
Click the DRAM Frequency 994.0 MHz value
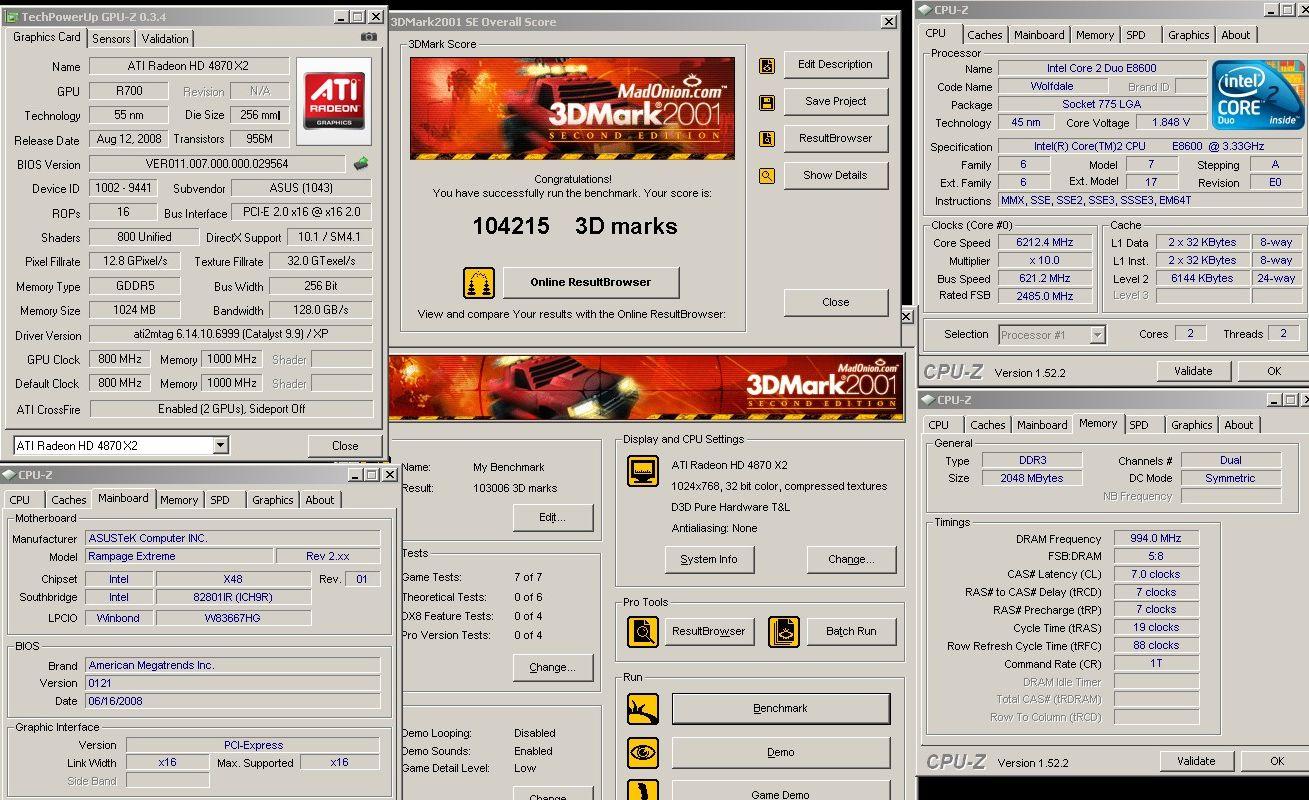point(1156,539)
